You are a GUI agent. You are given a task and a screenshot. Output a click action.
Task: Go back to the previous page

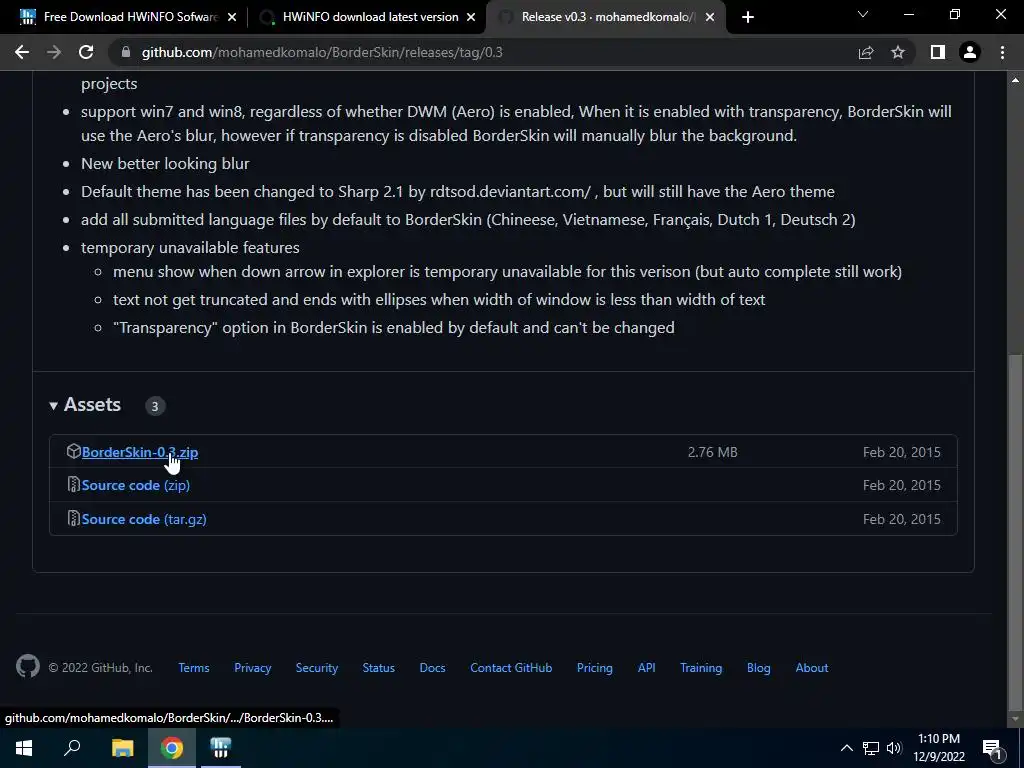(22, 52)
